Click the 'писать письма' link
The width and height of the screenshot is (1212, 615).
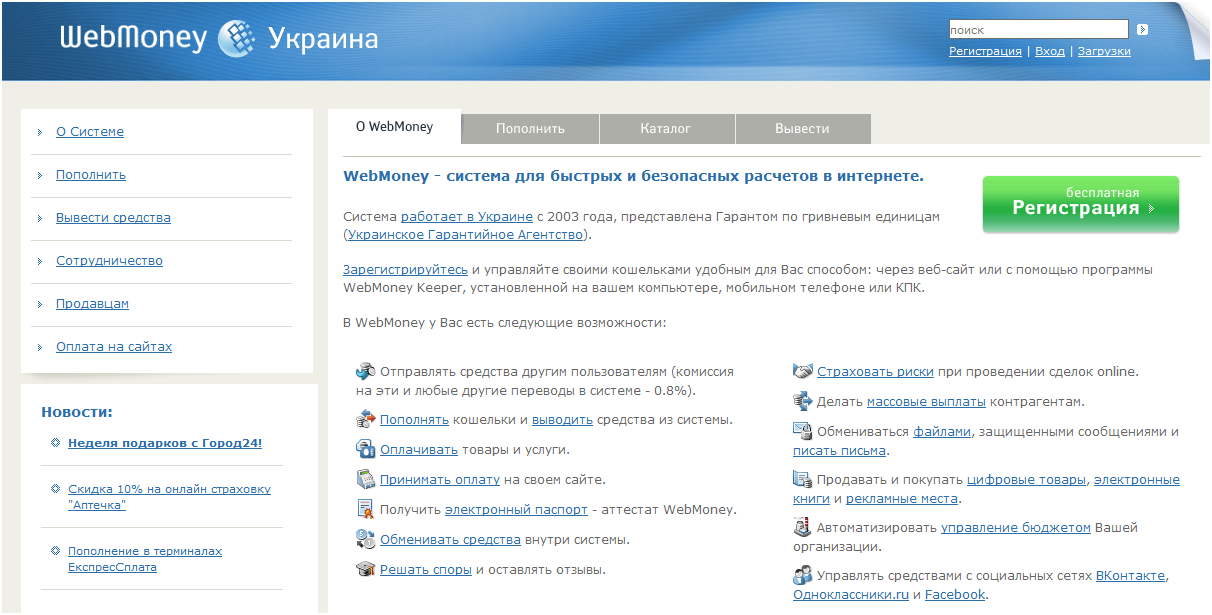(x=840, y=451)
